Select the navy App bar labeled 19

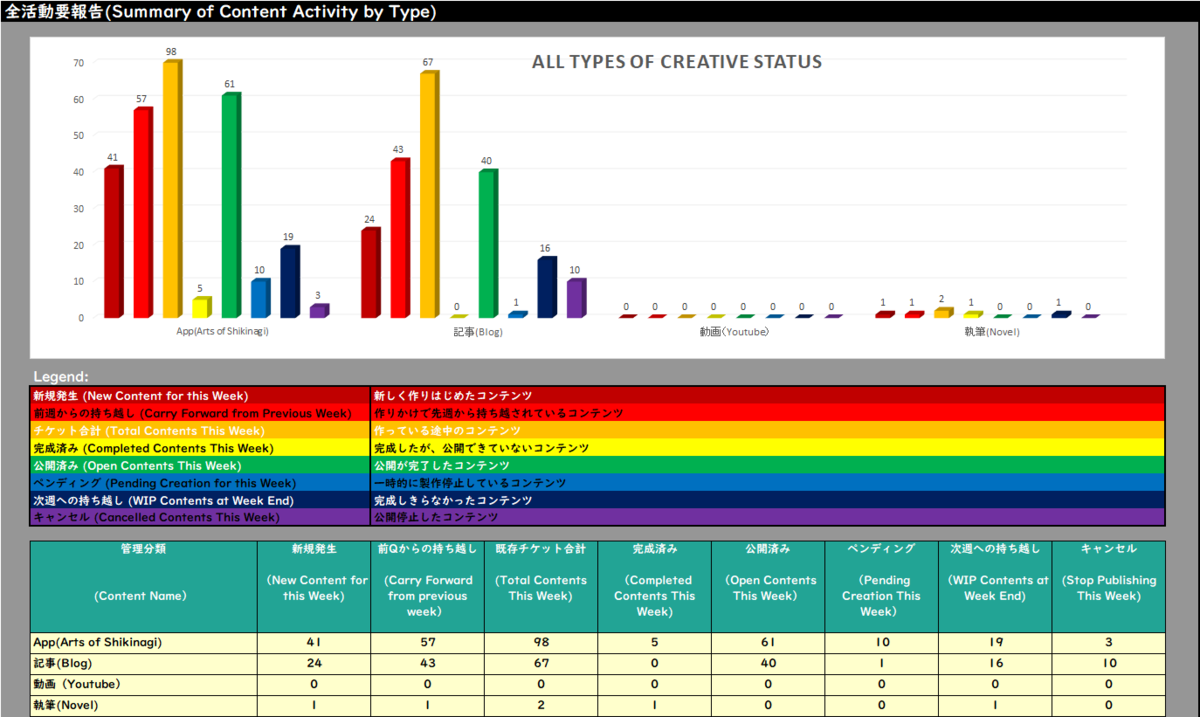(290, 282)
